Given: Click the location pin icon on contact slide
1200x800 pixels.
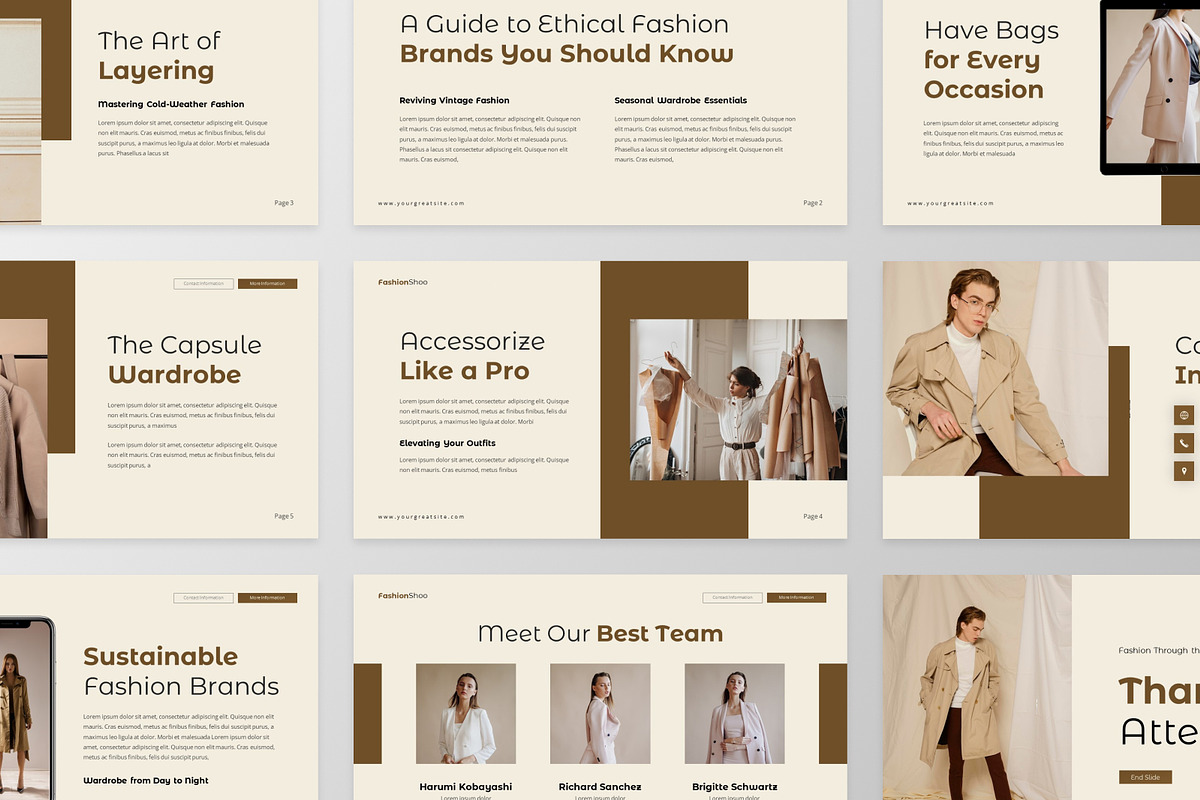Looking at the screenshot, I should (x=1185, y=471).
